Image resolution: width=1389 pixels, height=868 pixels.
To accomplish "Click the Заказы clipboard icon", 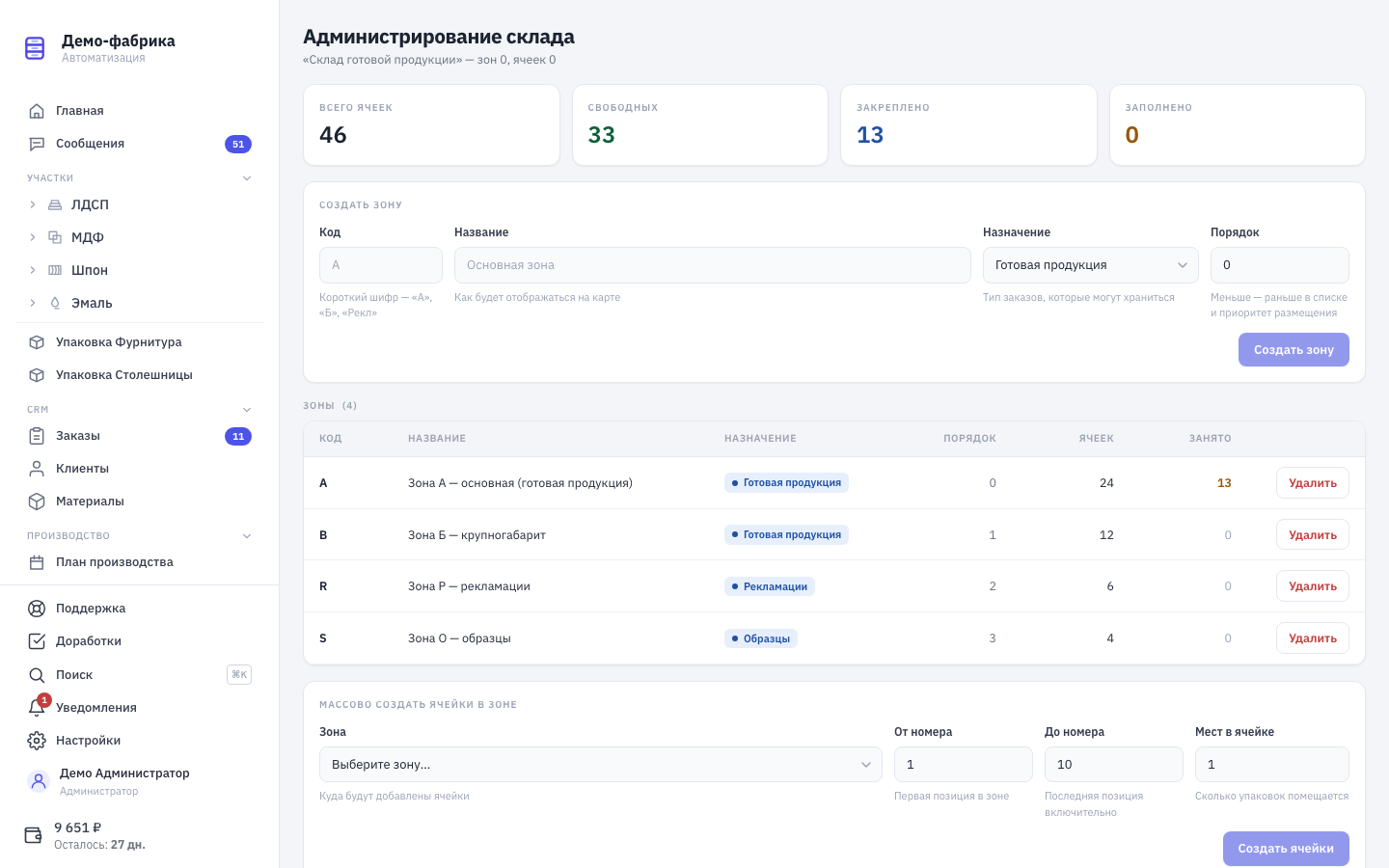I will click(x=37, y=436).
